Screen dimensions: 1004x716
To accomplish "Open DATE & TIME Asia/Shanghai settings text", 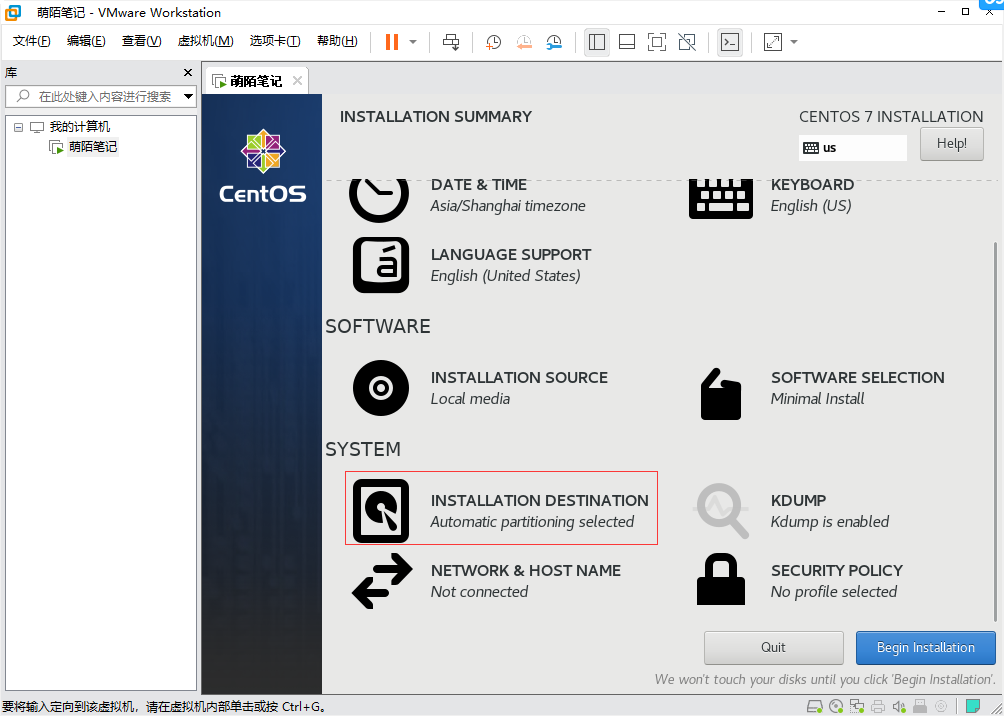I will point(508,206).
